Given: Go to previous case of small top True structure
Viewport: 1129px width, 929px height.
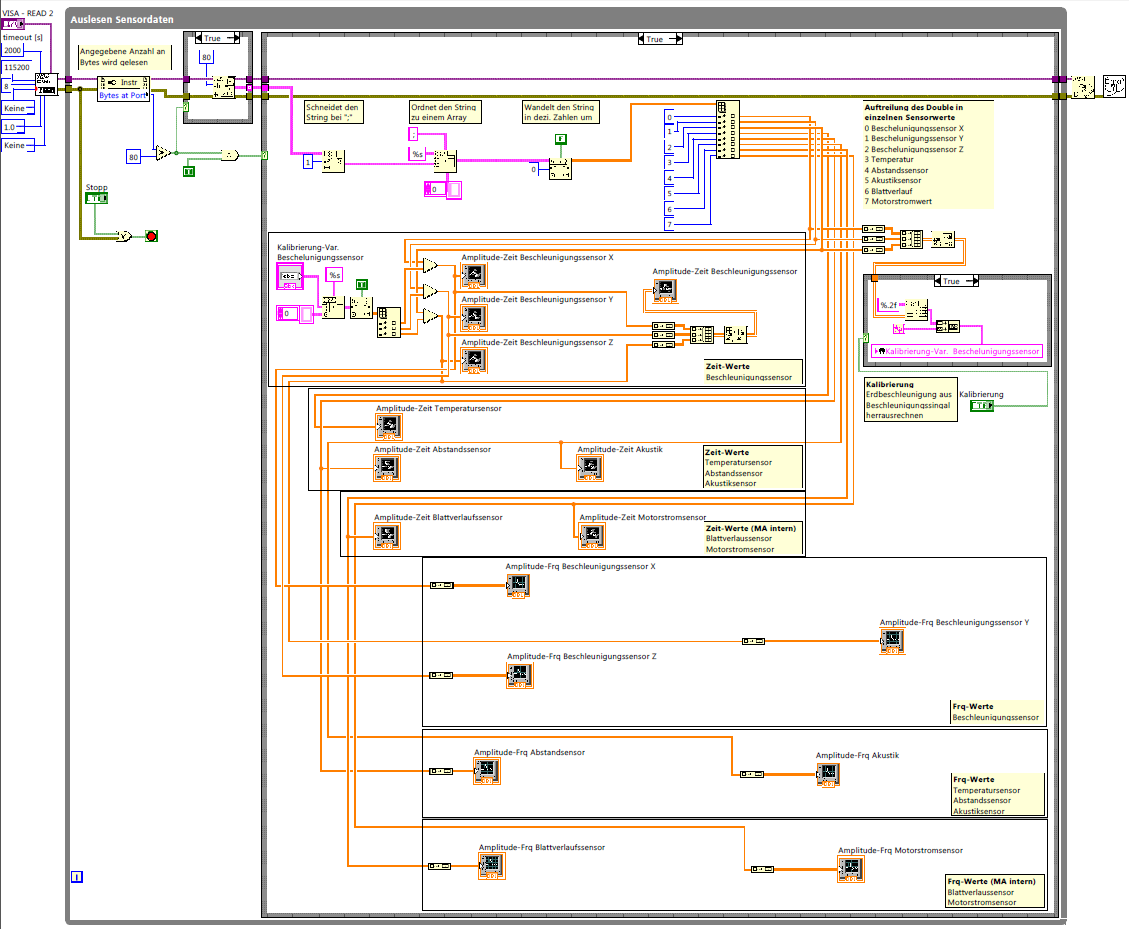Looking at the screenshot, I should 199,38.
